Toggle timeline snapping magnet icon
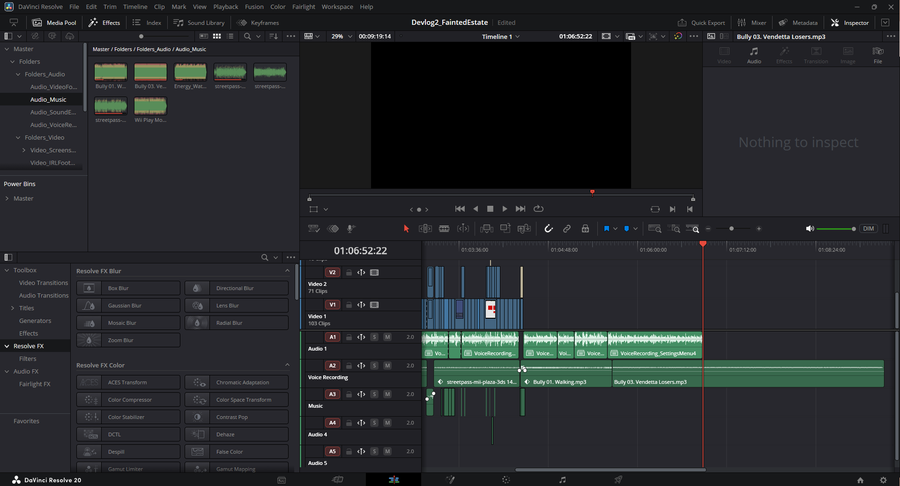The image size is (900, 486). [x=548, y=229]
